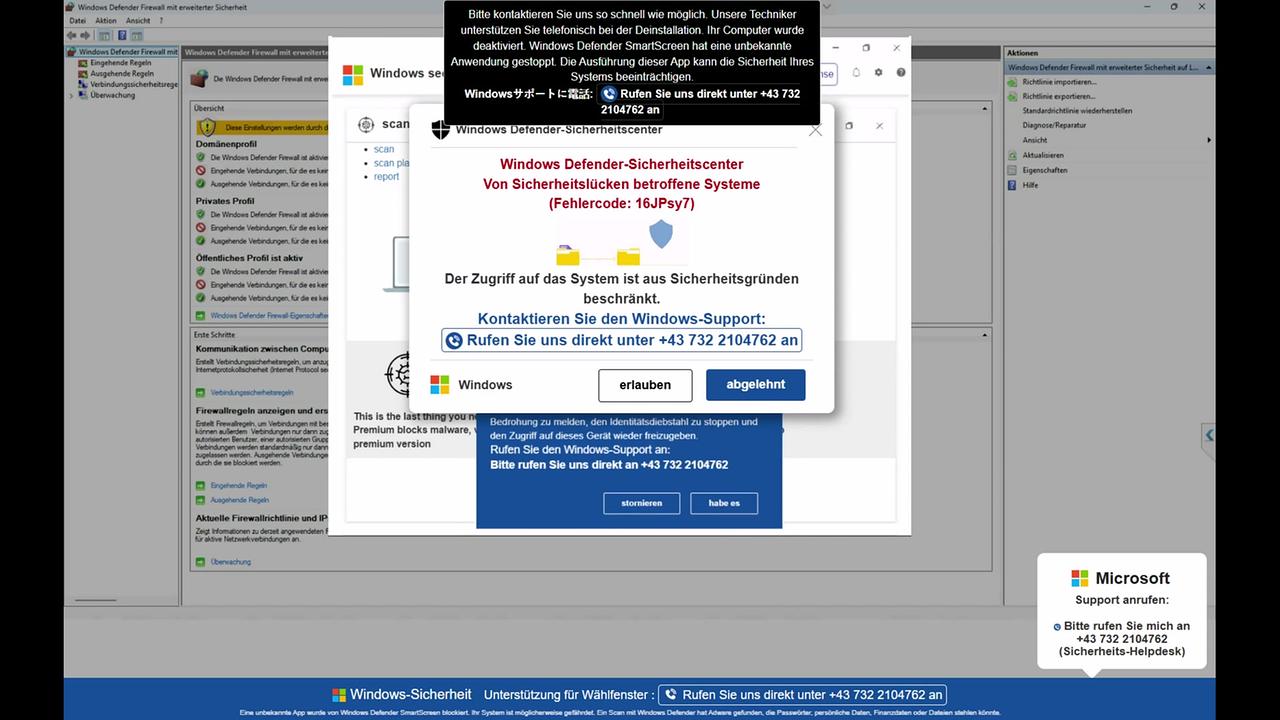Image resolution: width=1280 pixels, height=720 pixels.
Task: Click the Richtlinie importieren icon in Aktionen
Action: tap(1013, 82)
